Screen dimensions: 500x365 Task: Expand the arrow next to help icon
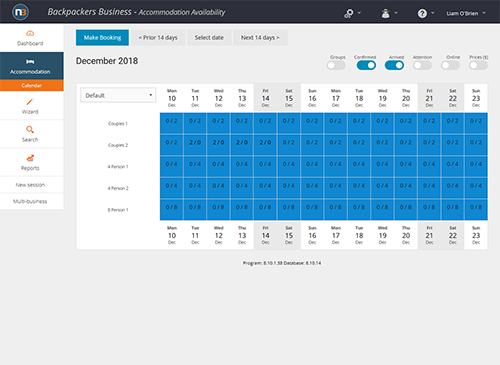433,13
